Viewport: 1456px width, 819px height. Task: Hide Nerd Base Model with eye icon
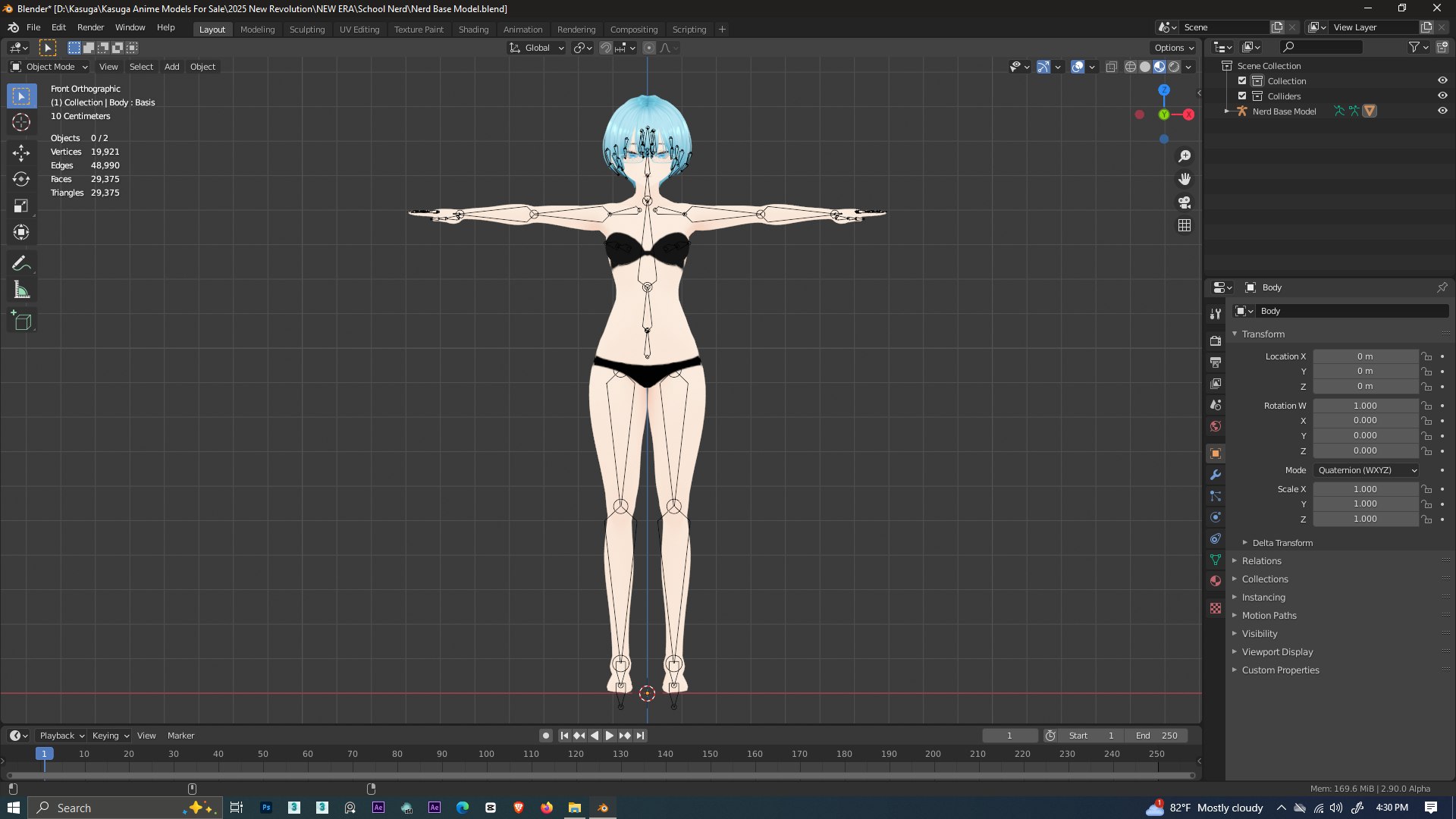pyautogui.click(x=1442, y=111)
